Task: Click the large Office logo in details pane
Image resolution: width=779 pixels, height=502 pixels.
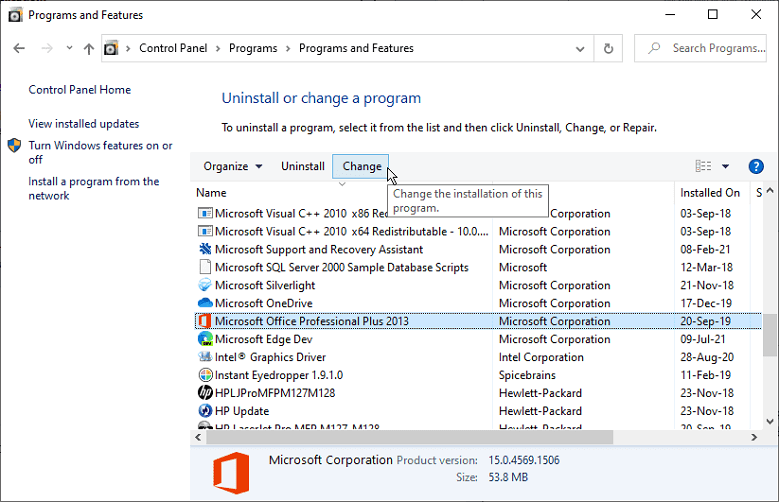Action: (x=231, y=473)
